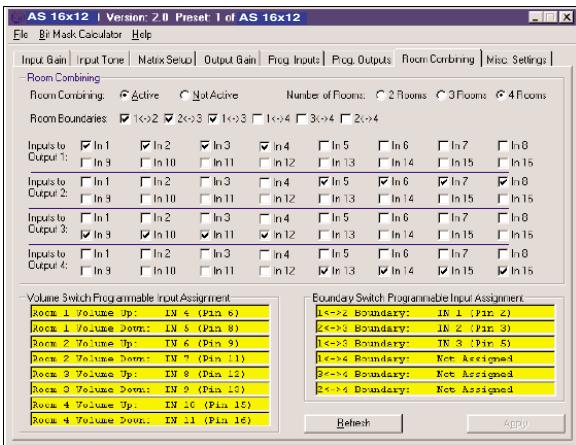Select the Room 3 Volume Up assignment row
This screenshot has width=576, height=445.
150,374
